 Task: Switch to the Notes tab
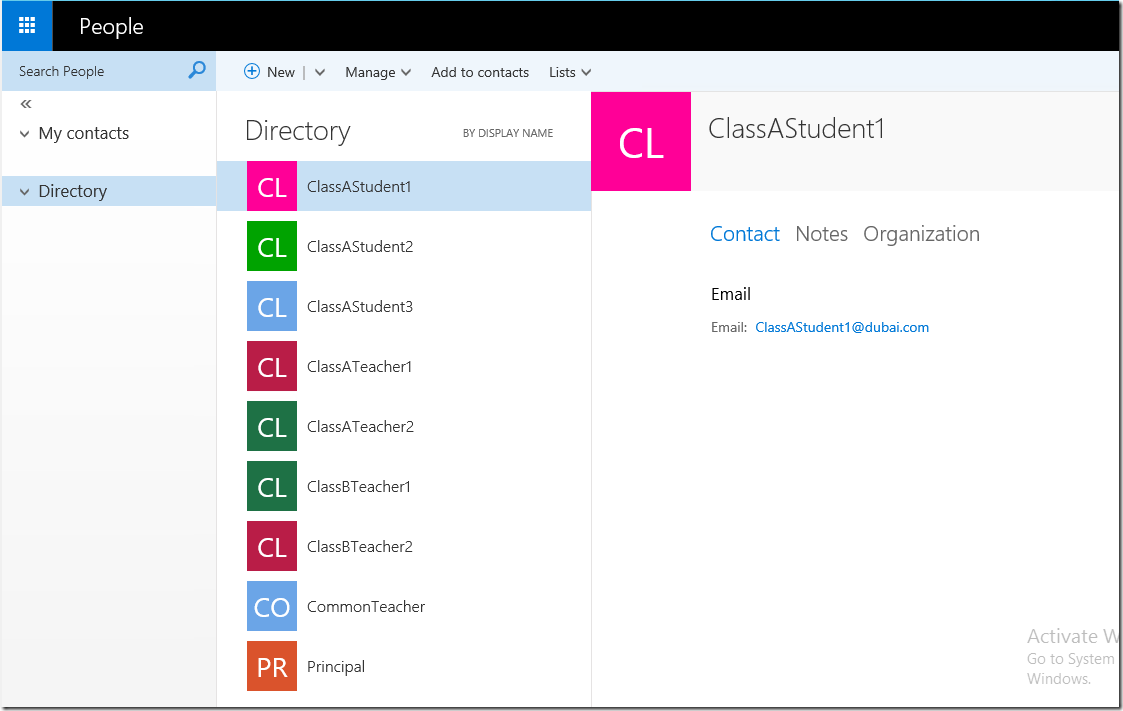click(821, 234)
